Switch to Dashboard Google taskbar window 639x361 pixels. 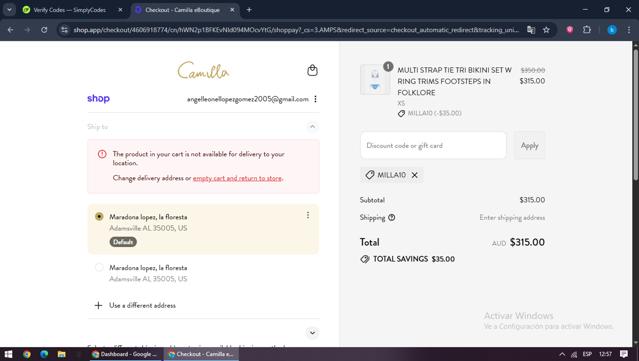125,354
